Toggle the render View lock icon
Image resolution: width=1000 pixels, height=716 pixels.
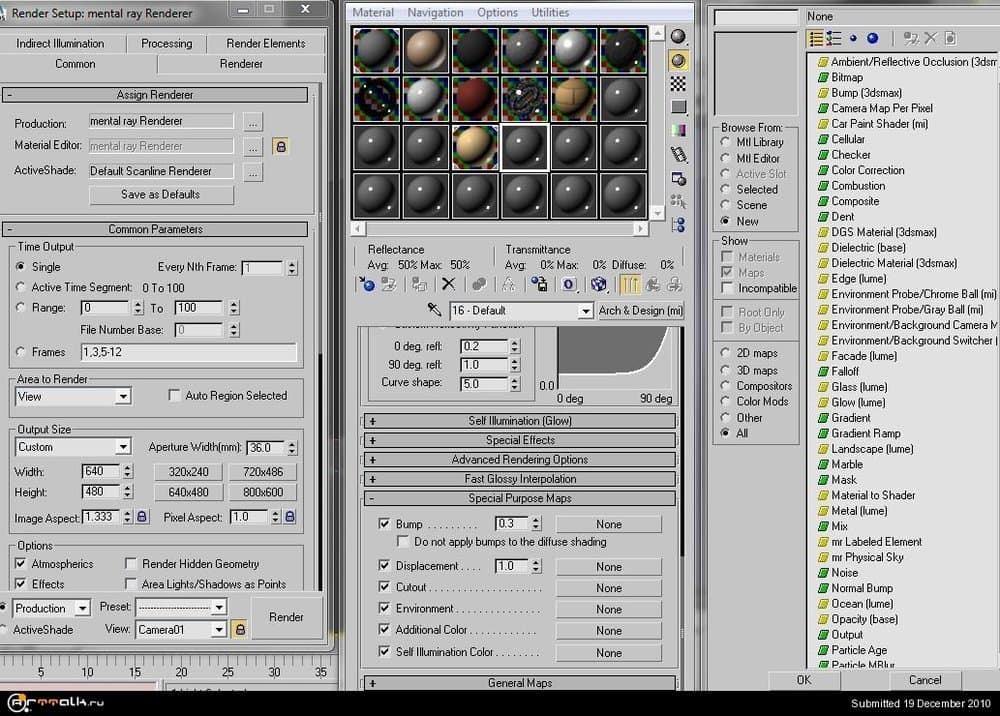tap(240, 629)
